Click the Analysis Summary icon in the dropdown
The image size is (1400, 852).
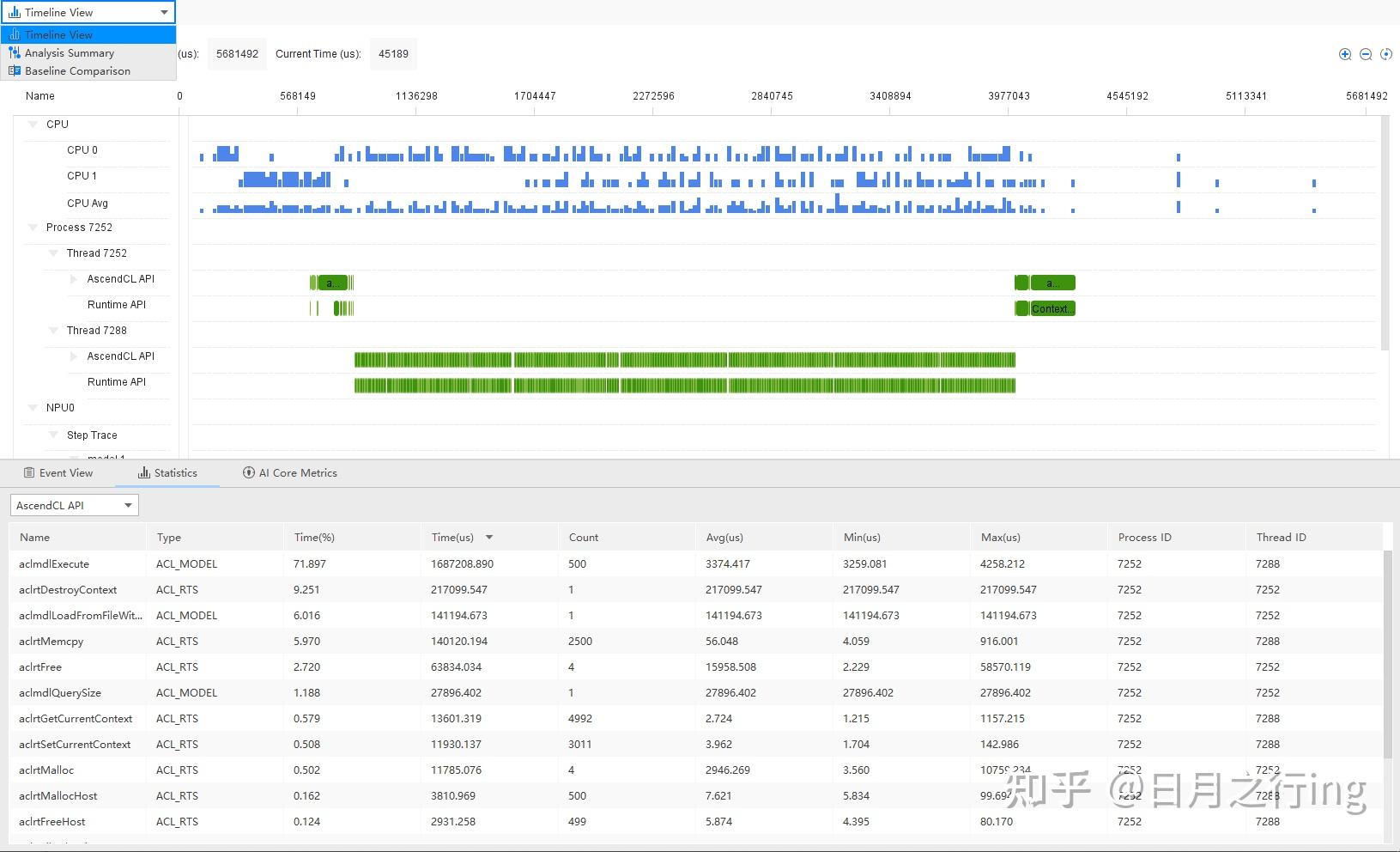[15, 52]
